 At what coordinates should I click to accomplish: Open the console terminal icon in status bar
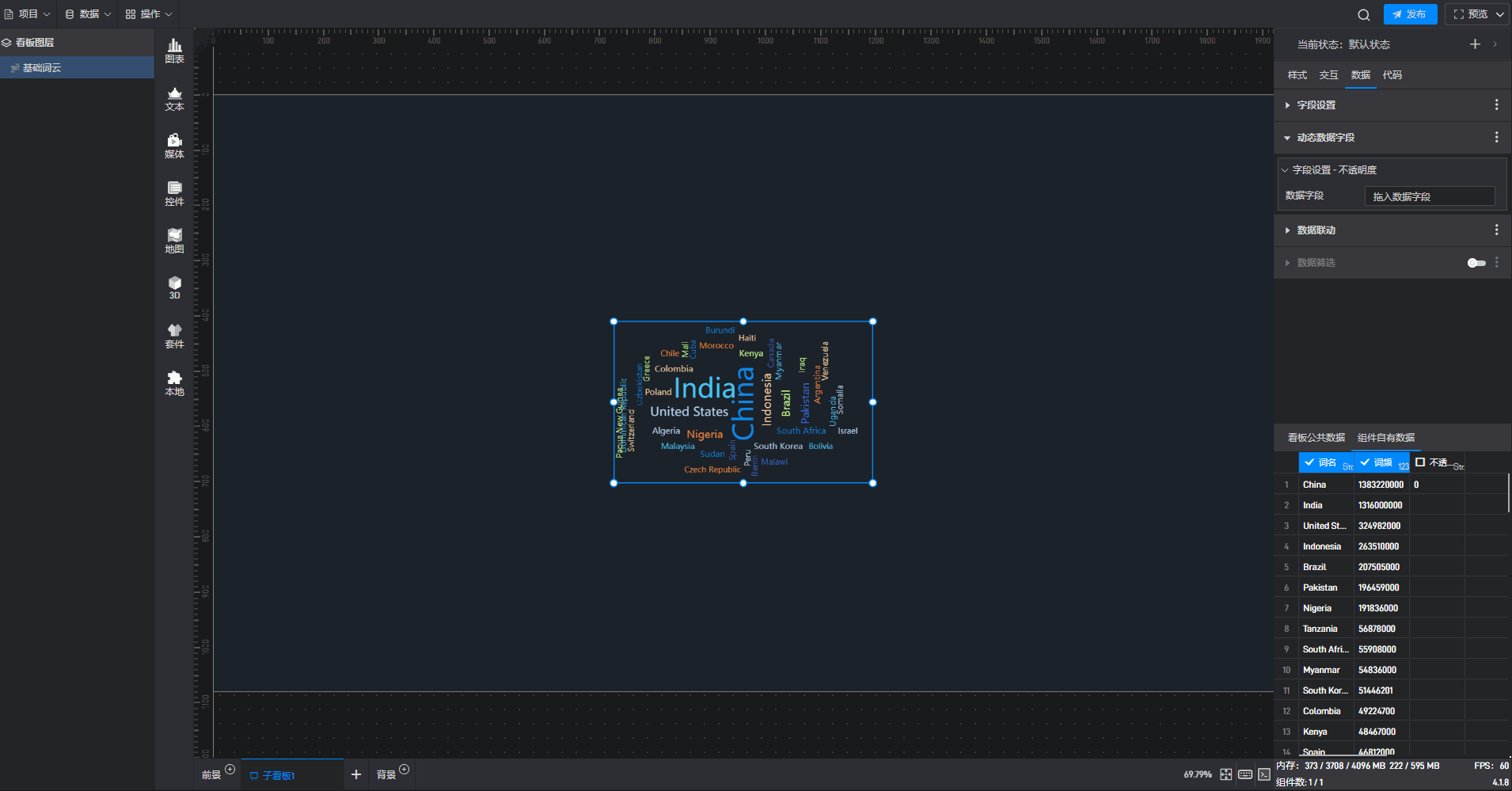tap(1264, 774)
